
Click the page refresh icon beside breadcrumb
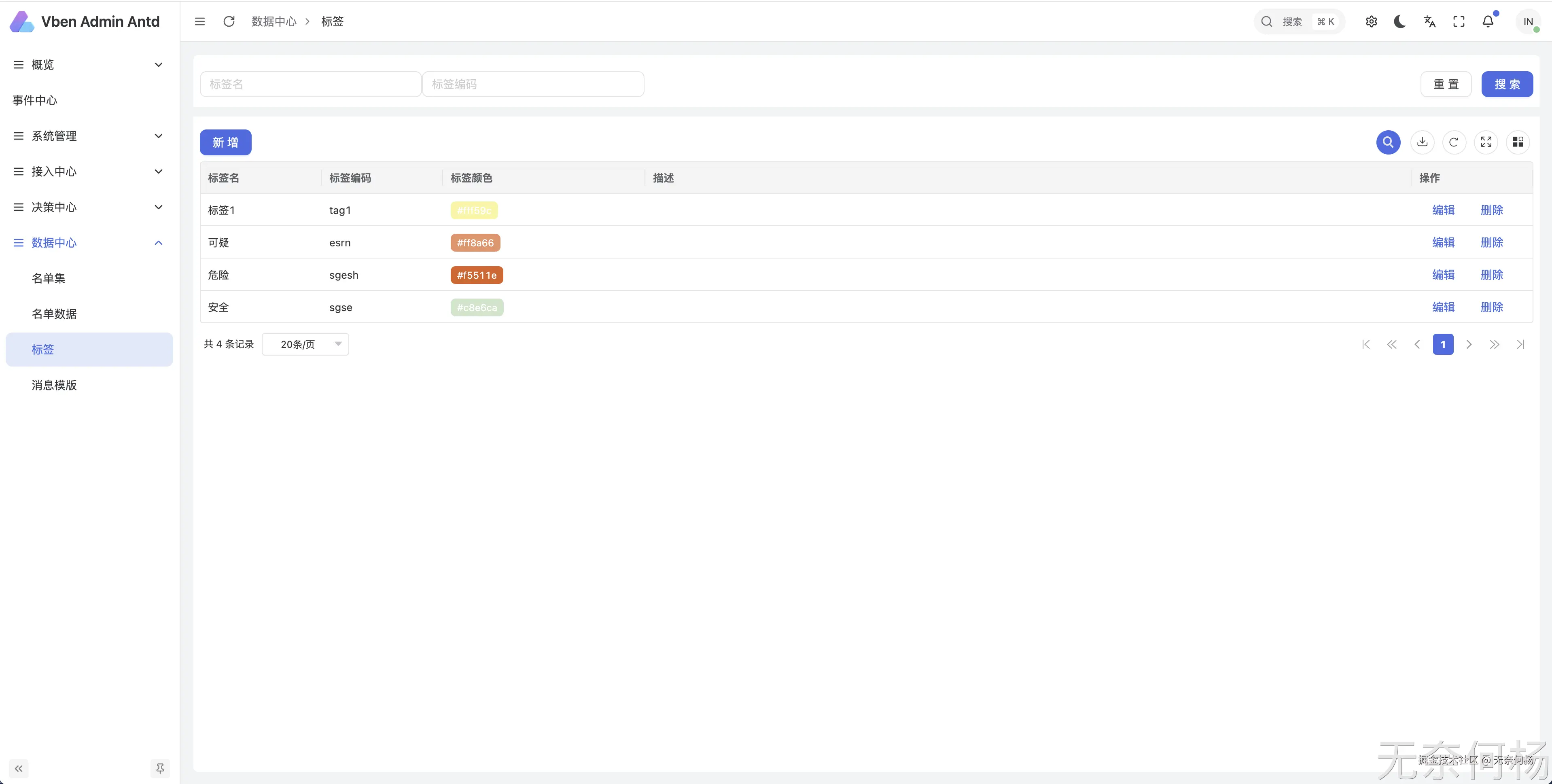pyautogui.click(x=229, y=22)
